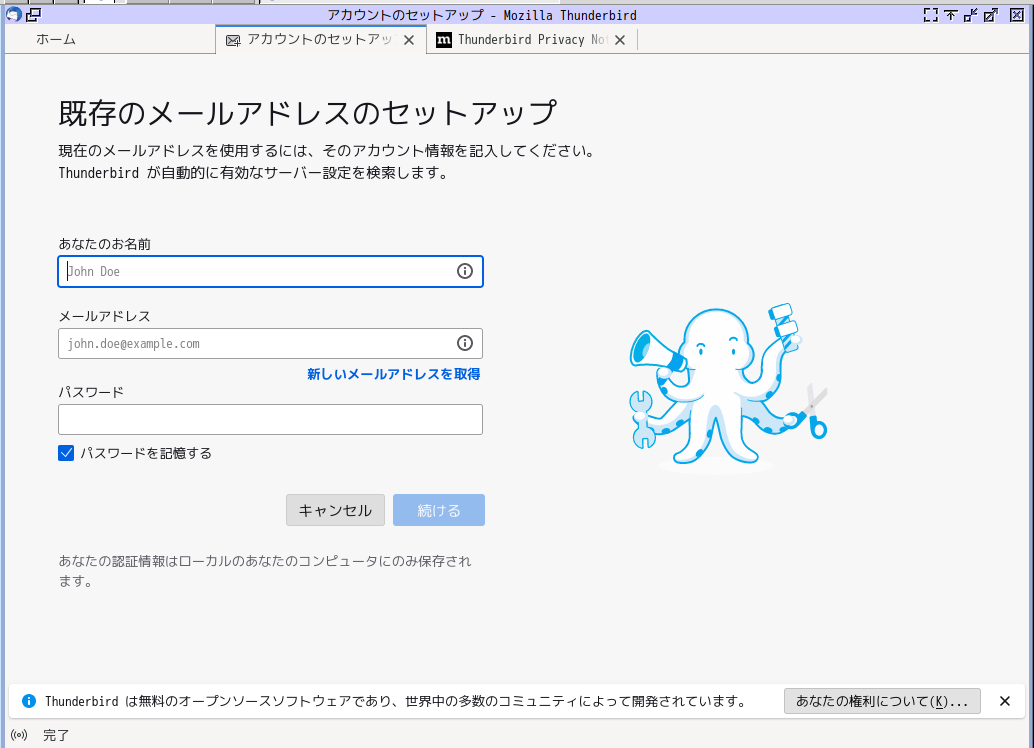
Task: Click the online status icon in the status bar
Action: coord(19,735)
